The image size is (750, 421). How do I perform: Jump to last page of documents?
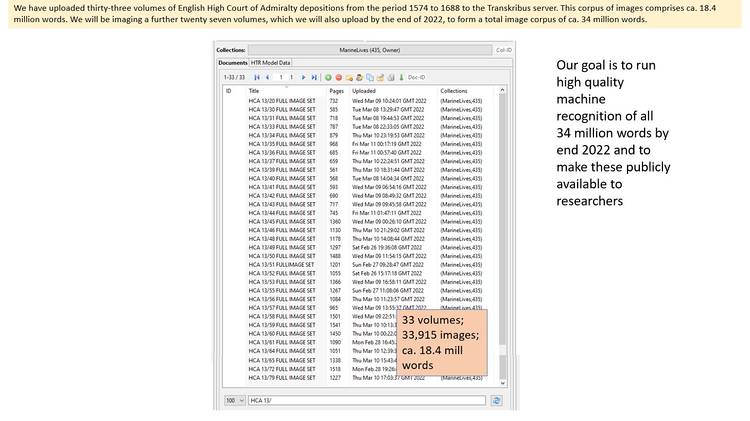(x=314, y=77)
